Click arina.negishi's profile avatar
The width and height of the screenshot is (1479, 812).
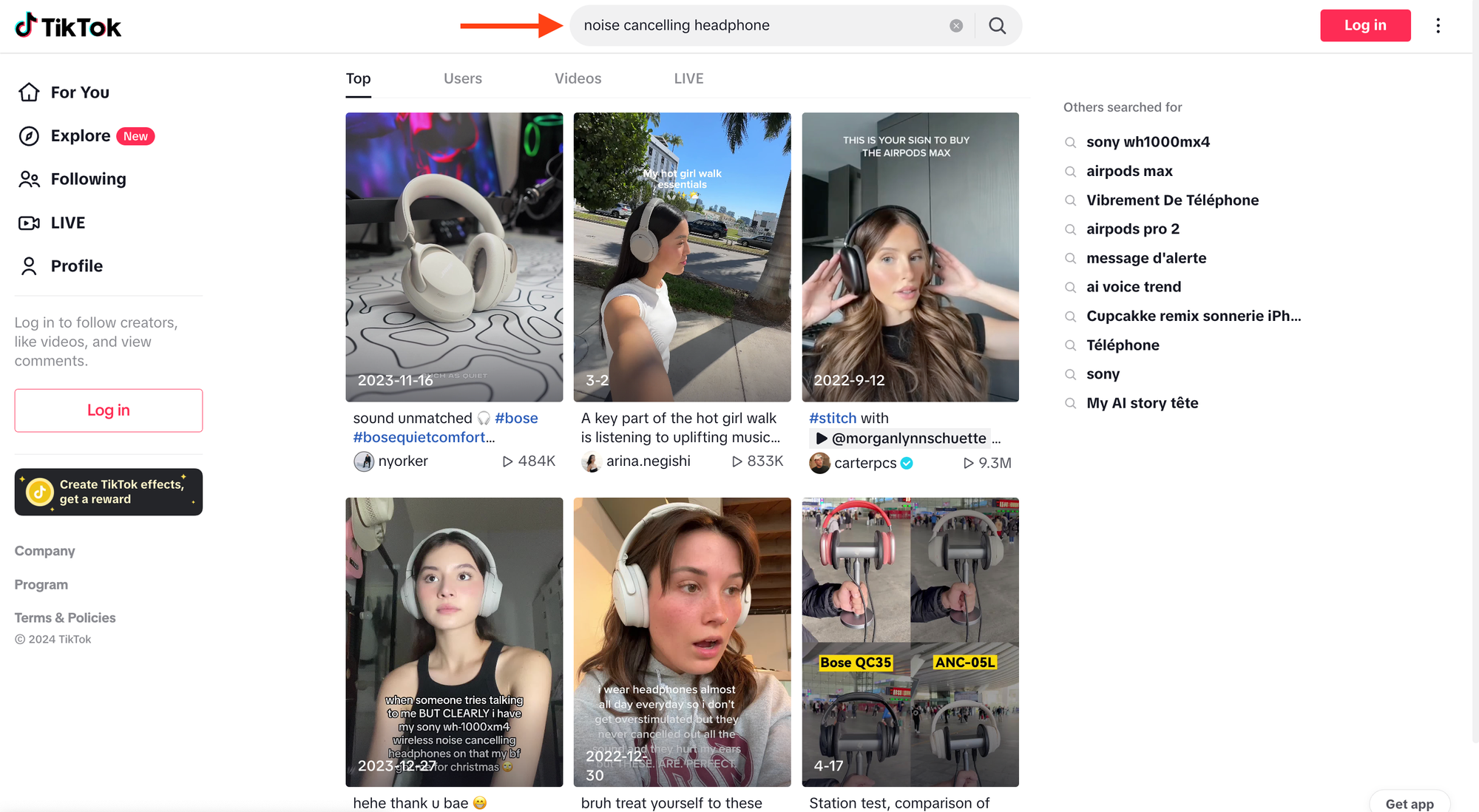(x=591, y=461)
